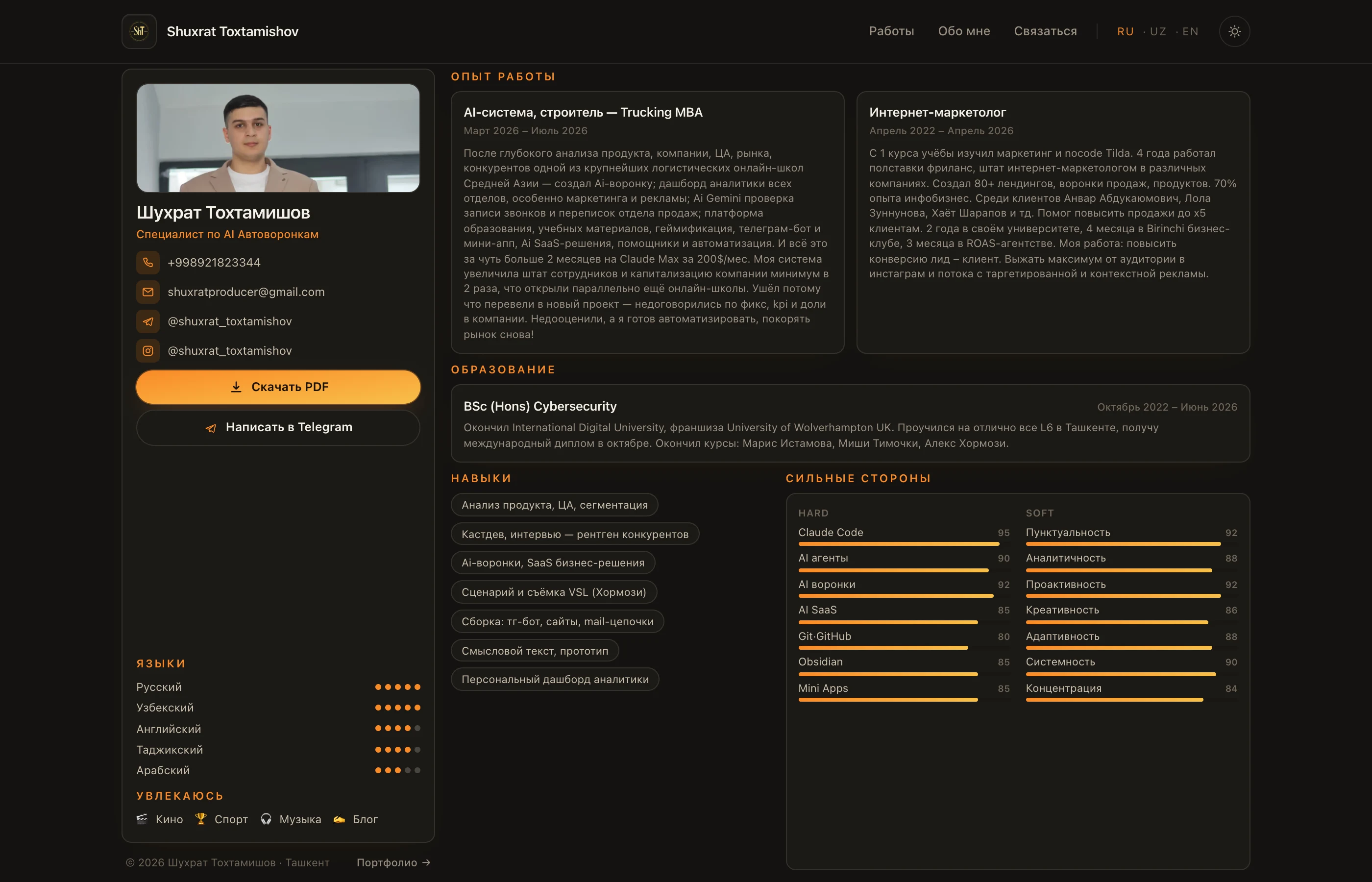Image resolution: width=1372 pixels, height=882 pixels.
Task: Click the Пунктуальность skill progress bar
Action: (1131, 543)
